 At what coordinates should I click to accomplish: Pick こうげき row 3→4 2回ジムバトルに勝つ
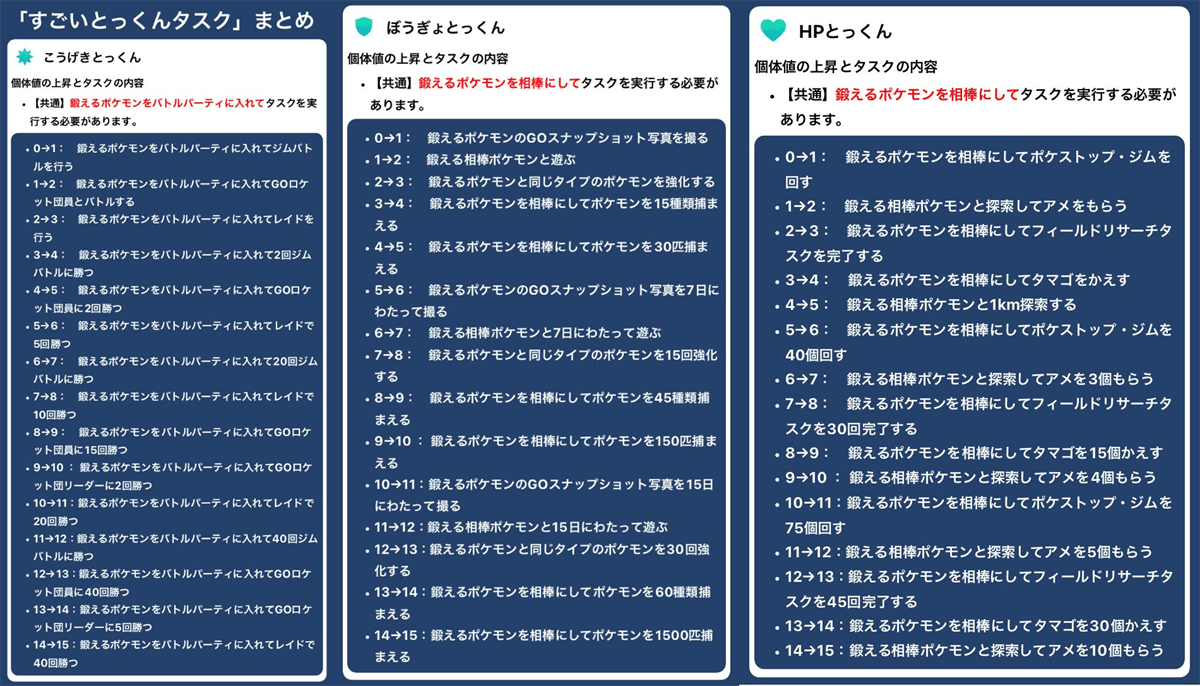pos(172,264)
